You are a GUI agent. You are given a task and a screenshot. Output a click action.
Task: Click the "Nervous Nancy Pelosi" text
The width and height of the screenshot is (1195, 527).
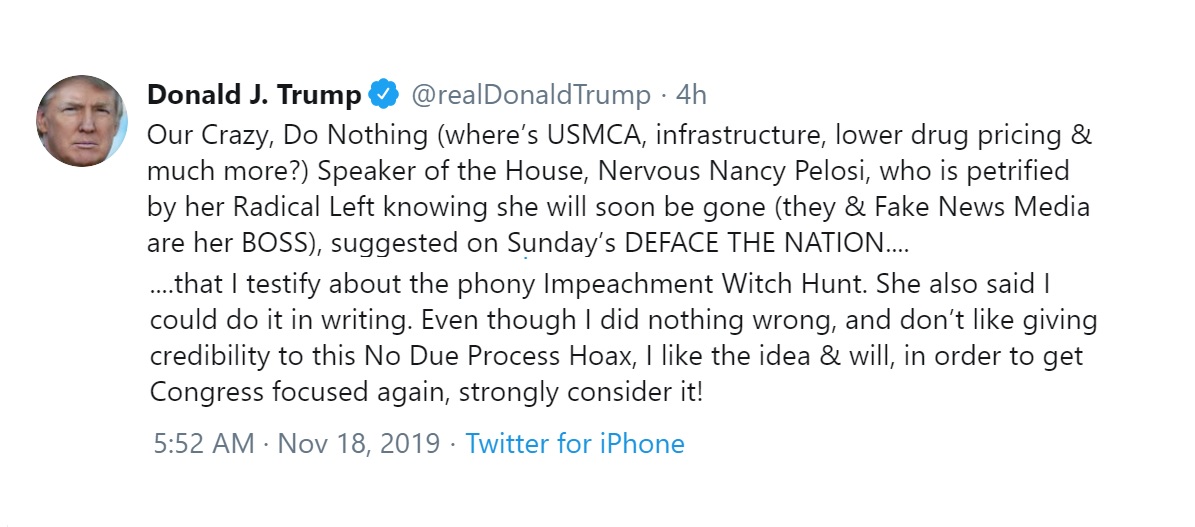point(732,172)
